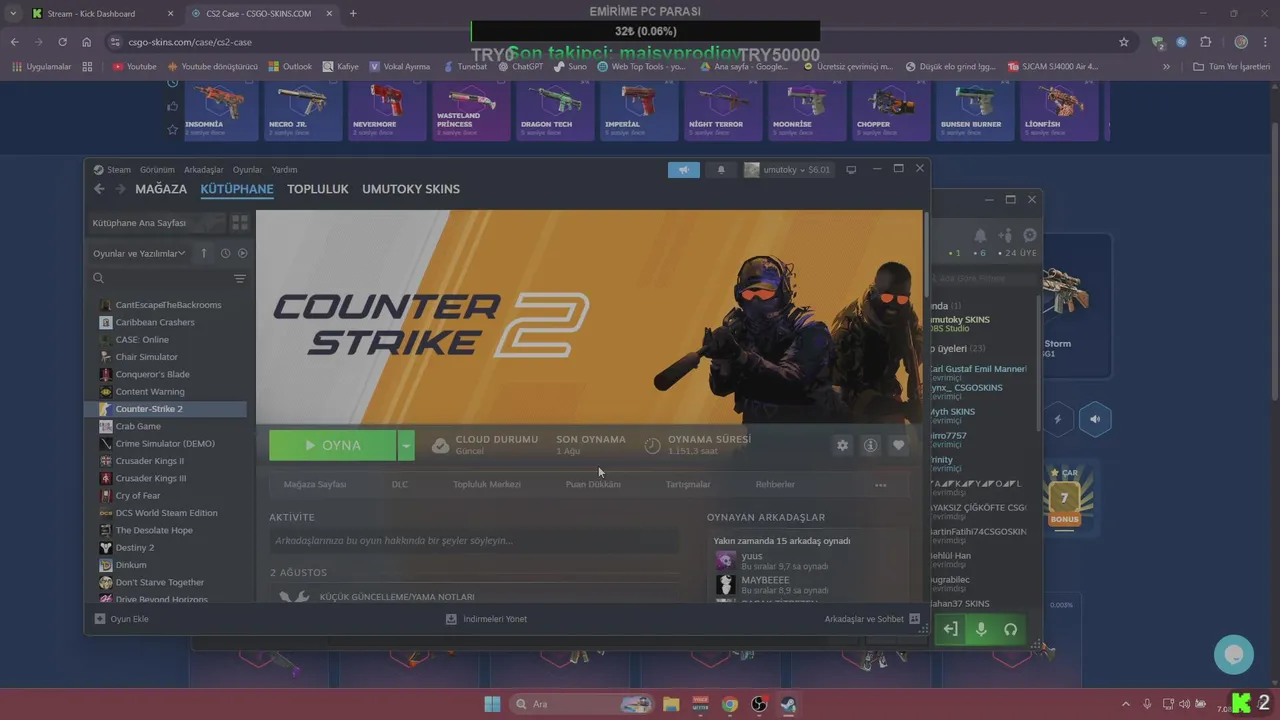1280x720 pixels.
Task: Toggle Counter-Strike 2 favorite heart icon
Action: pyautogui.click(x=898, y=445)
